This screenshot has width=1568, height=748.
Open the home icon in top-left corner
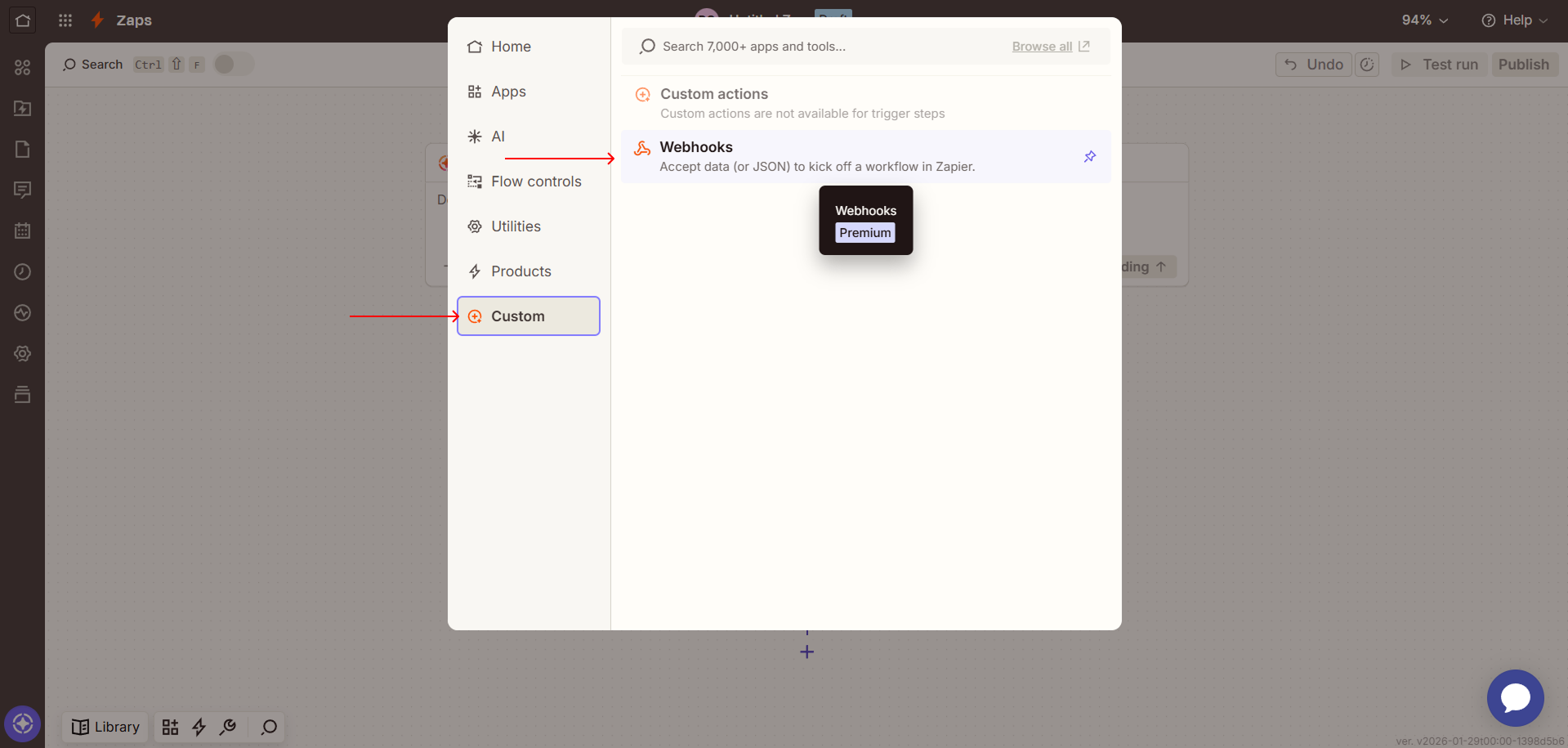23,20
